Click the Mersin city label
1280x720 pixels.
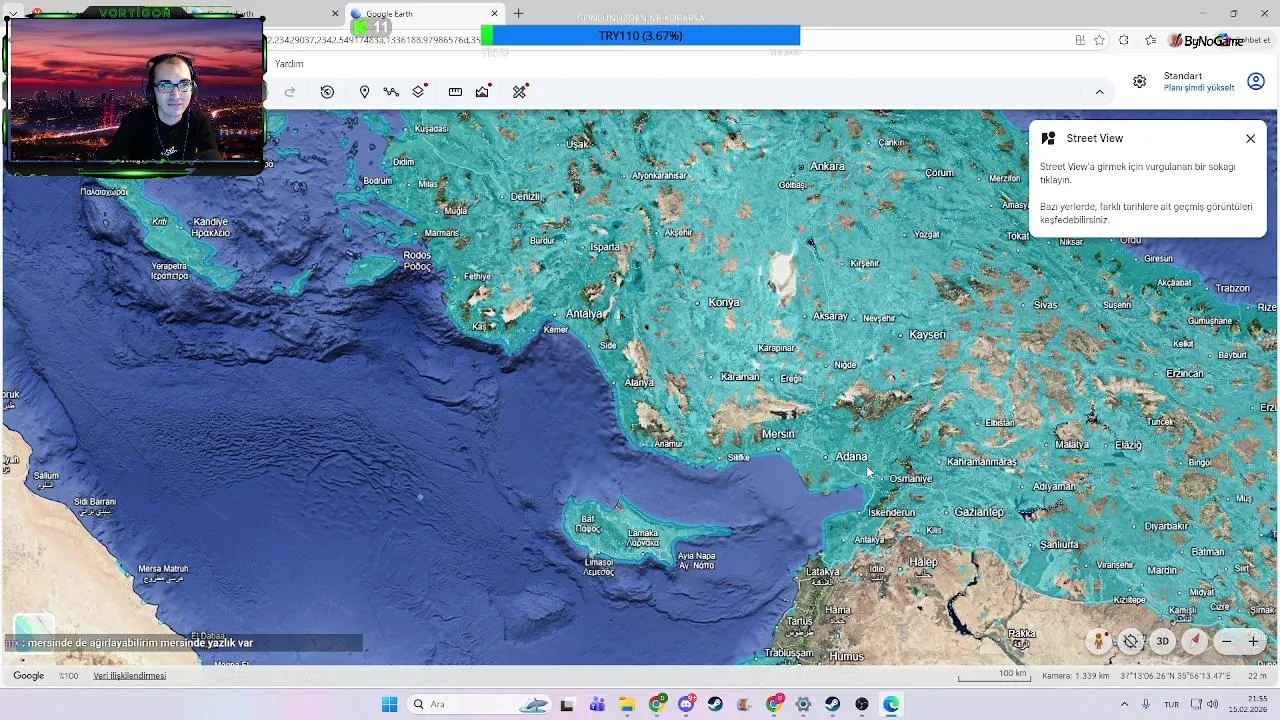point(778,434)
